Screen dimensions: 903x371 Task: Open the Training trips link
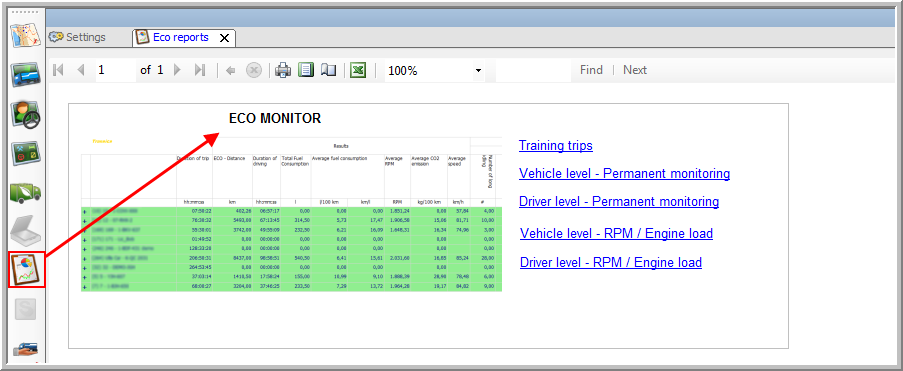(556, 145)
